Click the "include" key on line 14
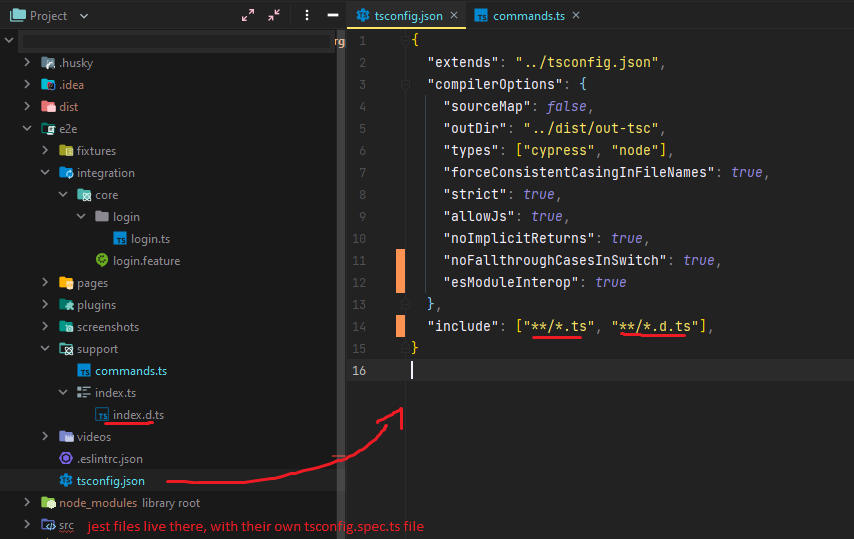This screenshot has height=539, width=854. (x=463, y=326)
